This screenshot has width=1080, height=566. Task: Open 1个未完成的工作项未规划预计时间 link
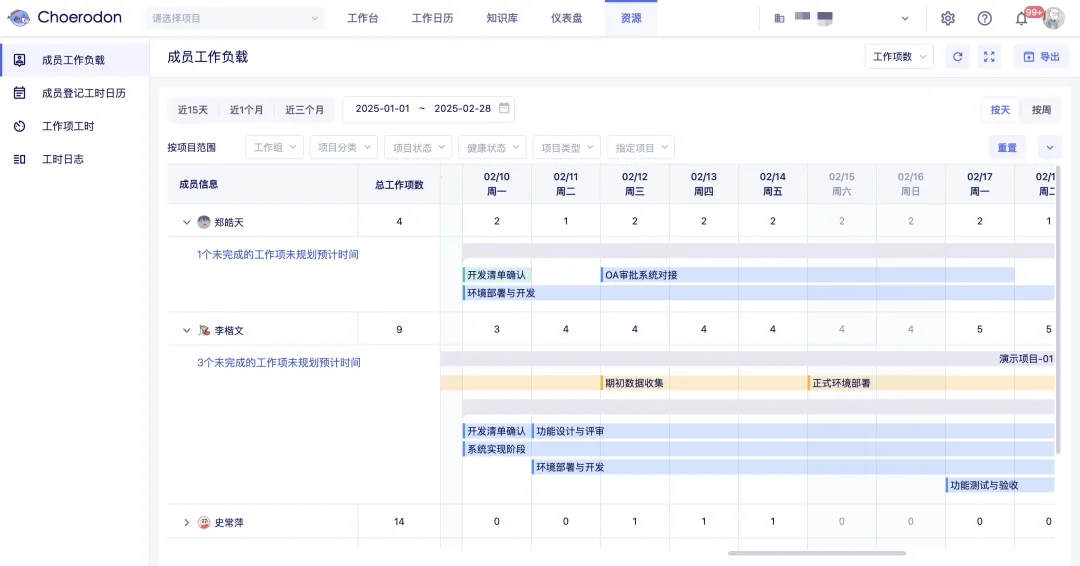pos(278,254)
